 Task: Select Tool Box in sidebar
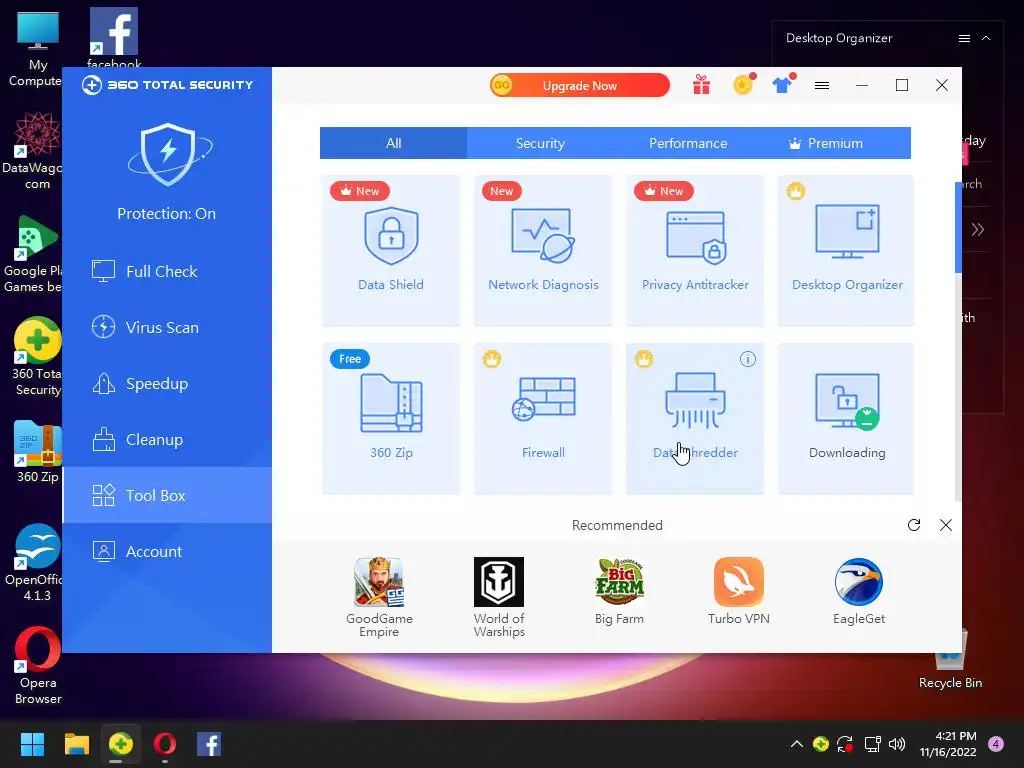167,495
